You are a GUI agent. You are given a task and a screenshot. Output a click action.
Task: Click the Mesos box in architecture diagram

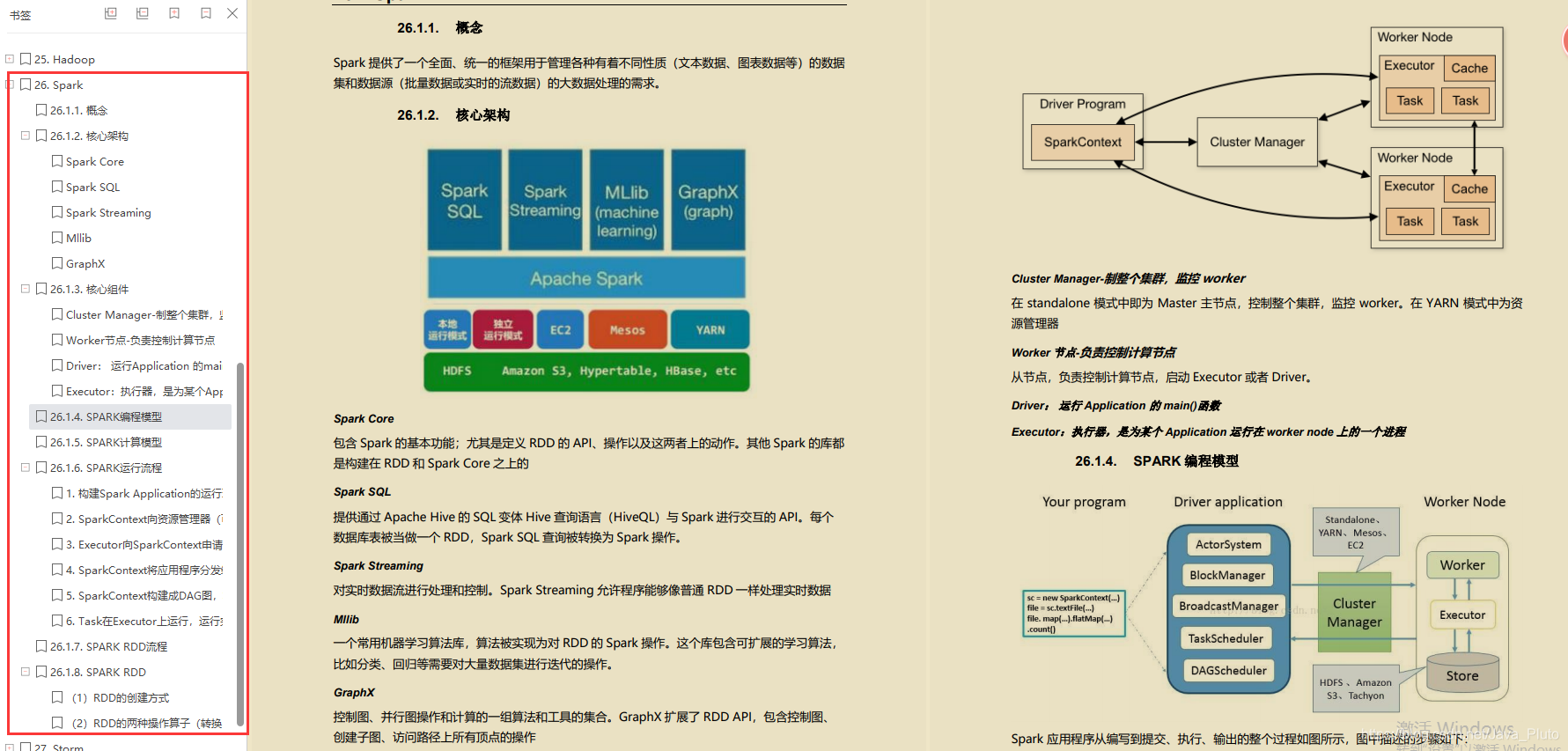click(628, 329)
